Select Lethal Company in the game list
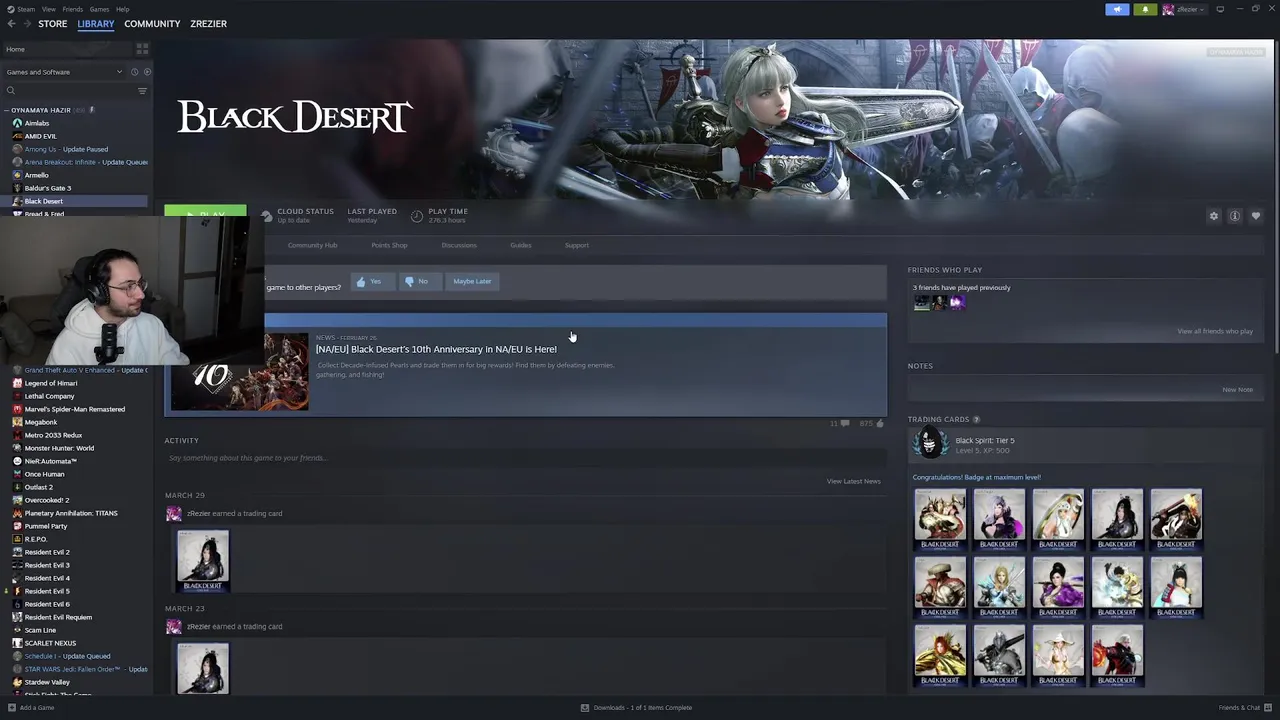The image size is (1280, 720). [49, 396]
